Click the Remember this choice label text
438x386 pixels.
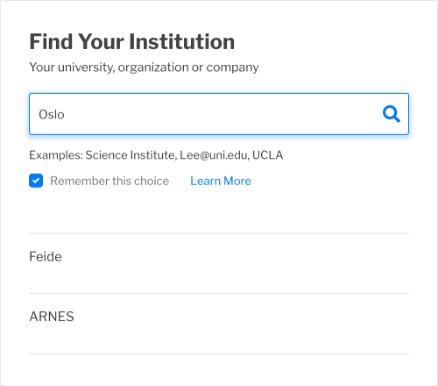110,181
